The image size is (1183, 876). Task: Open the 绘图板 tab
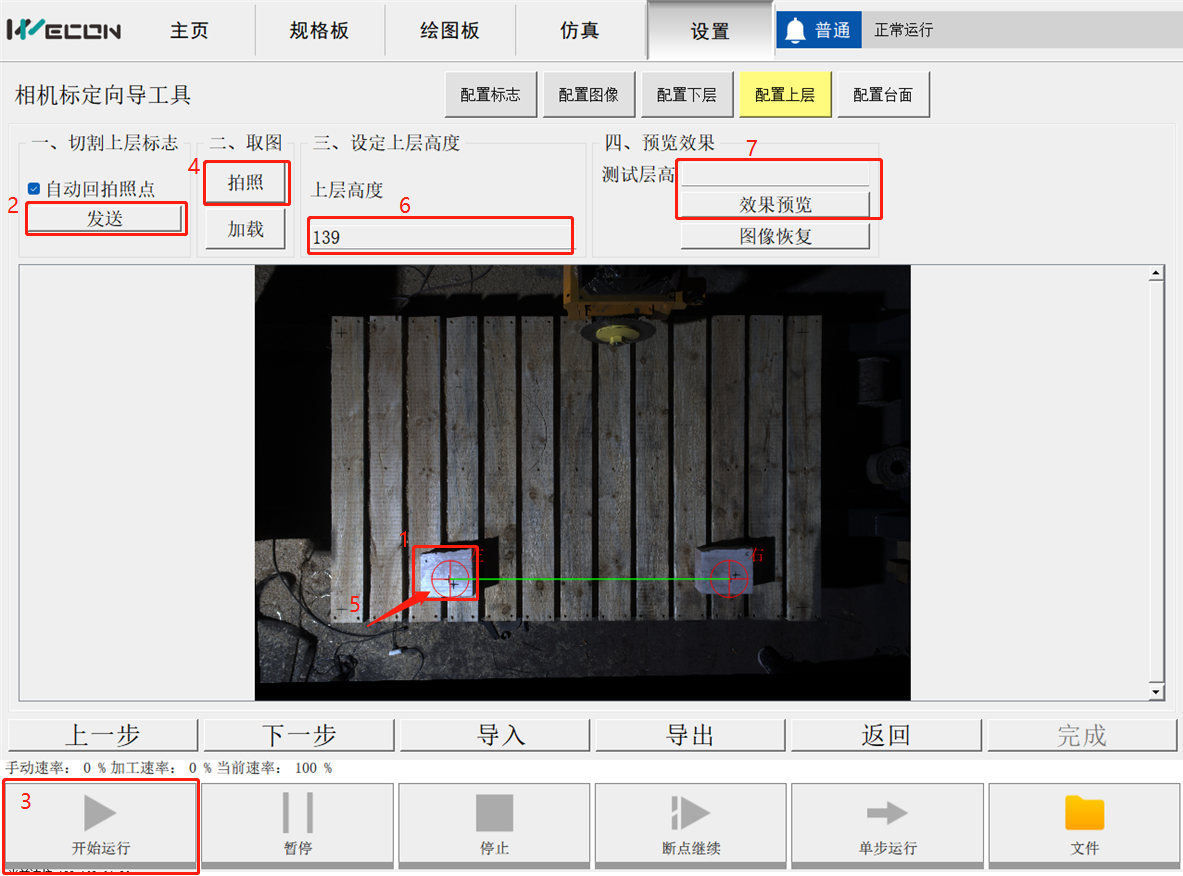pos(449,31)
